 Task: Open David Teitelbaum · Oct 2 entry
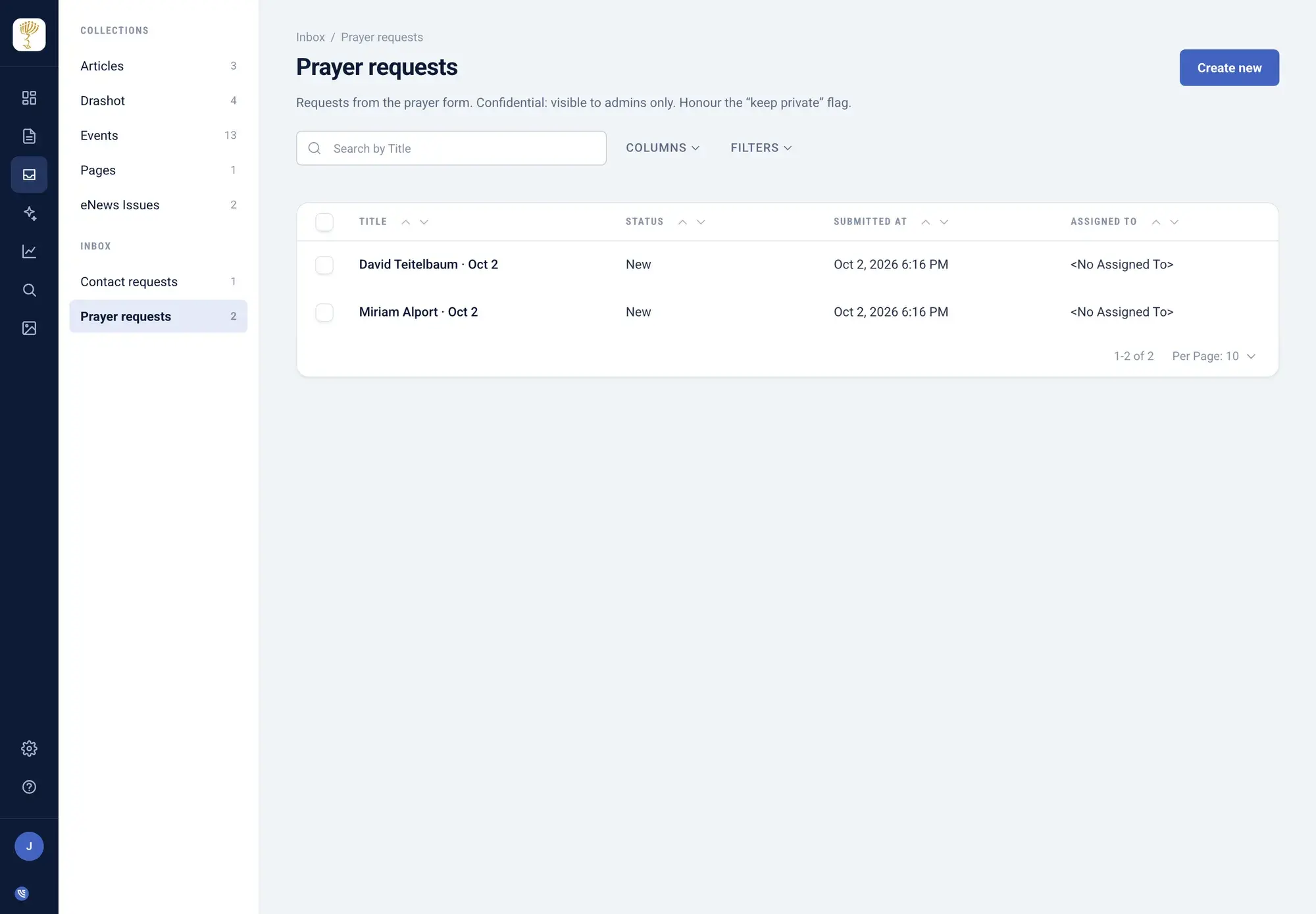pyautogui.click(x=428, y=265)
